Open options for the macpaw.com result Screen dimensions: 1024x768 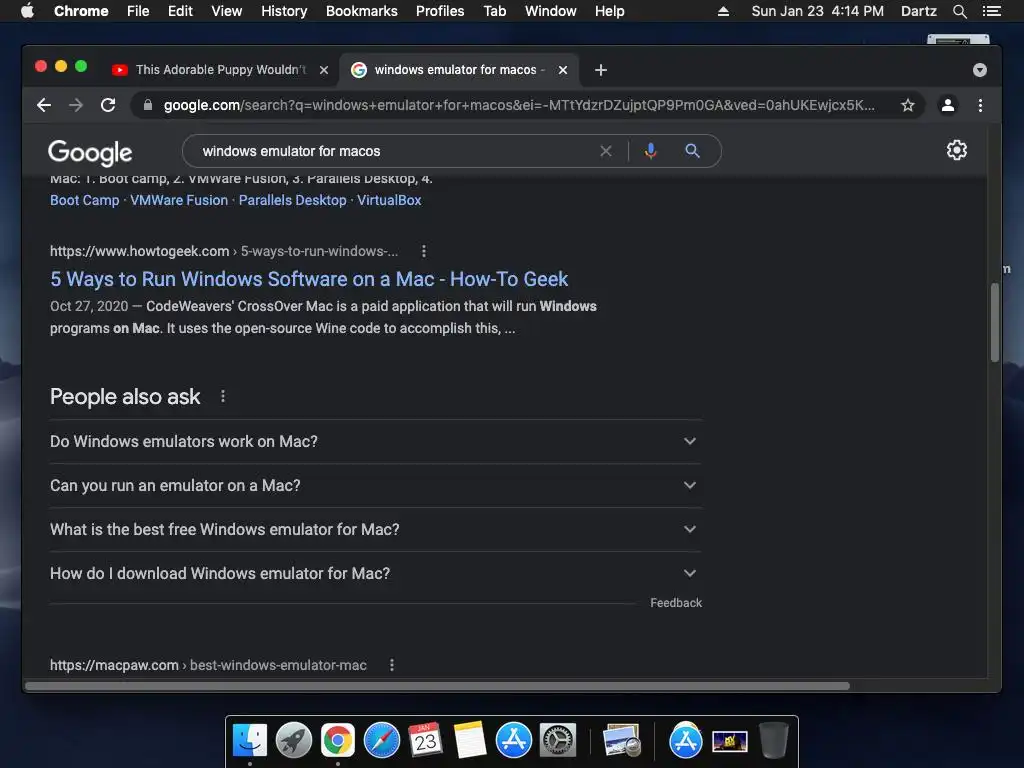[x=392, y=665]
